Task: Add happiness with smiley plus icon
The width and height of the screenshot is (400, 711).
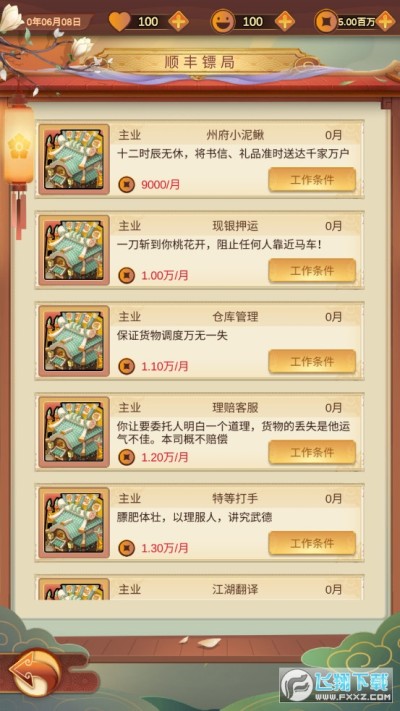Action: [285, 21]
